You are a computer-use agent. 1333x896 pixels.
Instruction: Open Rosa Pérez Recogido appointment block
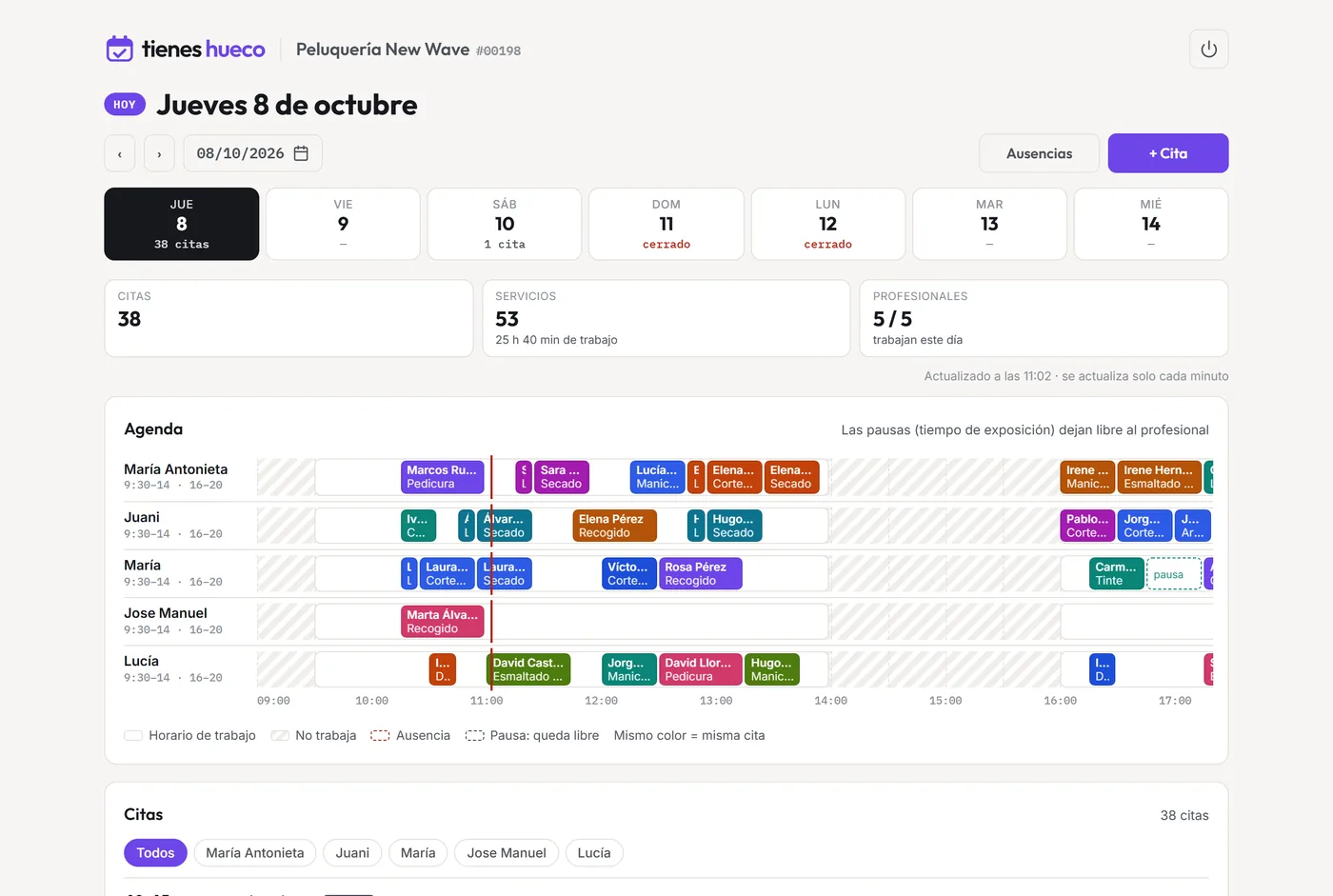(700, 573)
